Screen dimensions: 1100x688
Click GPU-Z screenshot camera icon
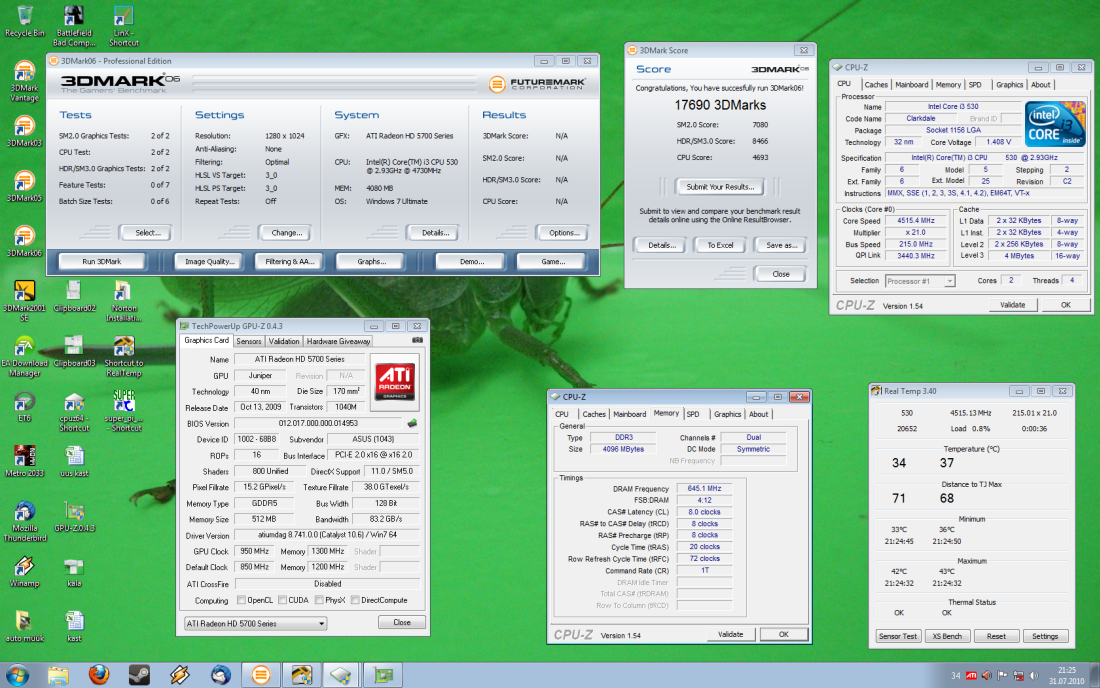pos(417,340)
